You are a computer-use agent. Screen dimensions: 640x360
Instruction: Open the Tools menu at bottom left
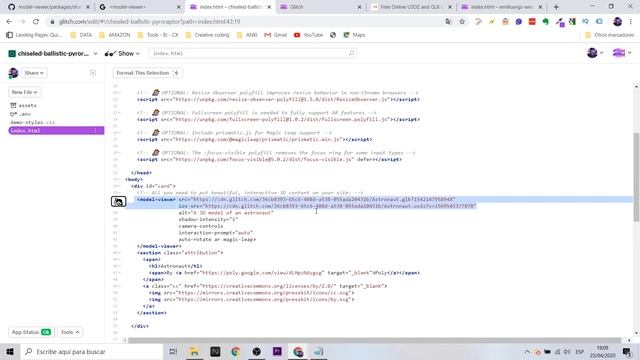click(x=70, y=332)
